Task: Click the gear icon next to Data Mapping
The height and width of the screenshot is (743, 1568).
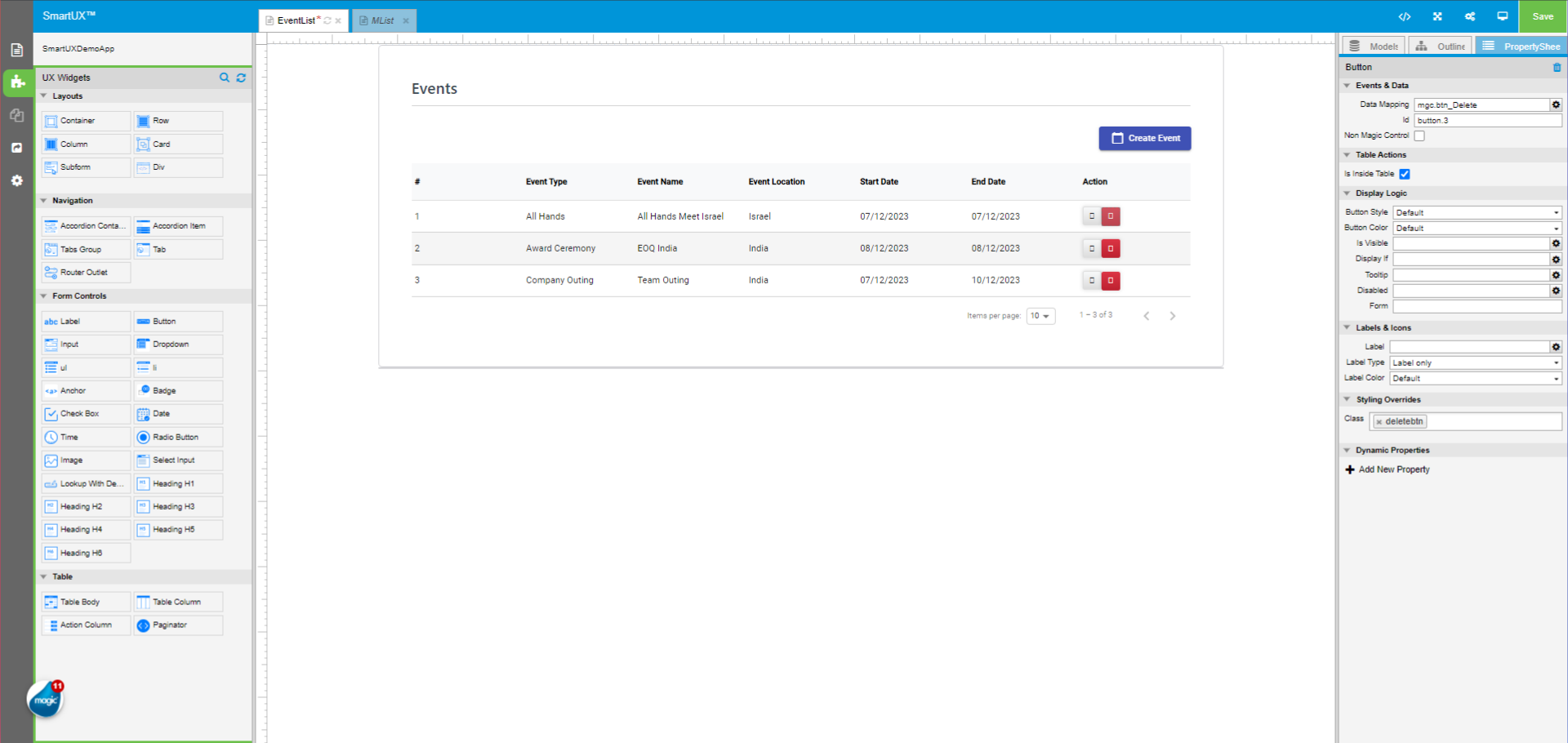Action: point(1556,105)
